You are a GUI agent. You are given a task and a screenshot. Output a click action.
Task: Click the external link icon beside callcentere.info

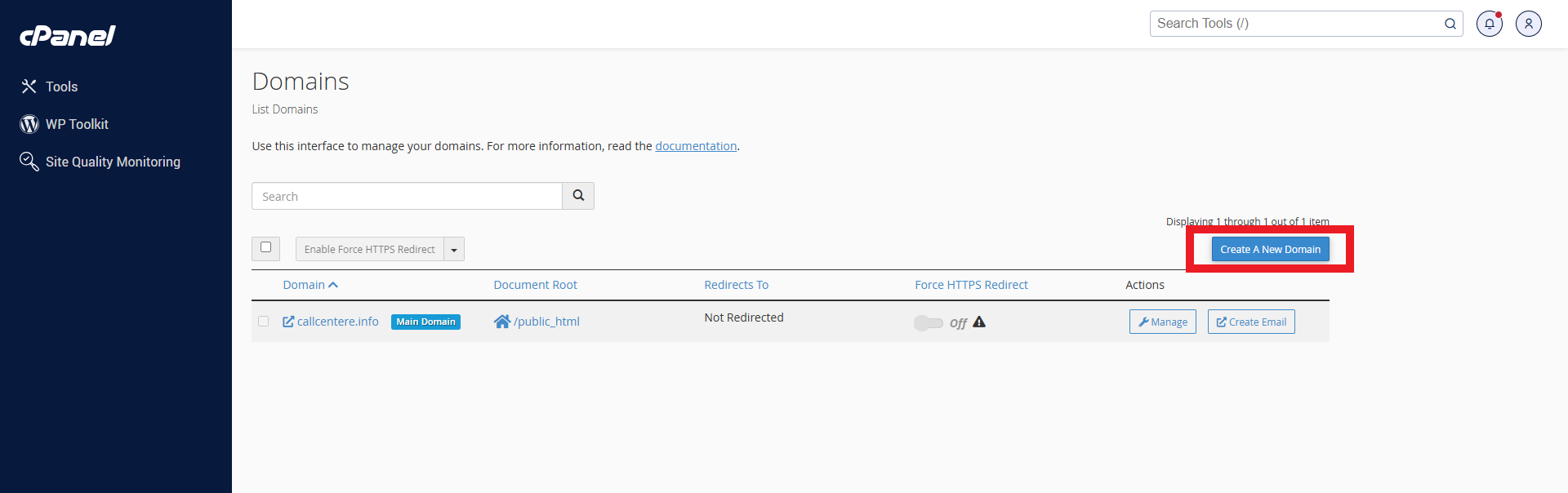coord(288,322)
